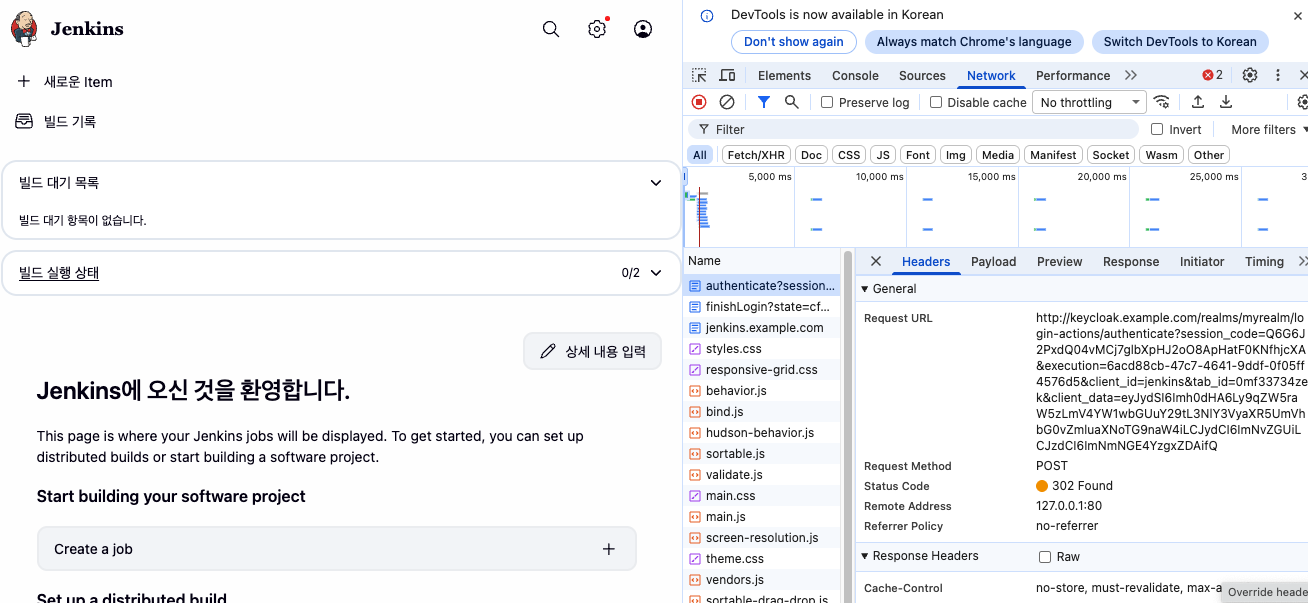Select finishLogin?state request row
This screenshot has width=1308, height=603.
762,307
